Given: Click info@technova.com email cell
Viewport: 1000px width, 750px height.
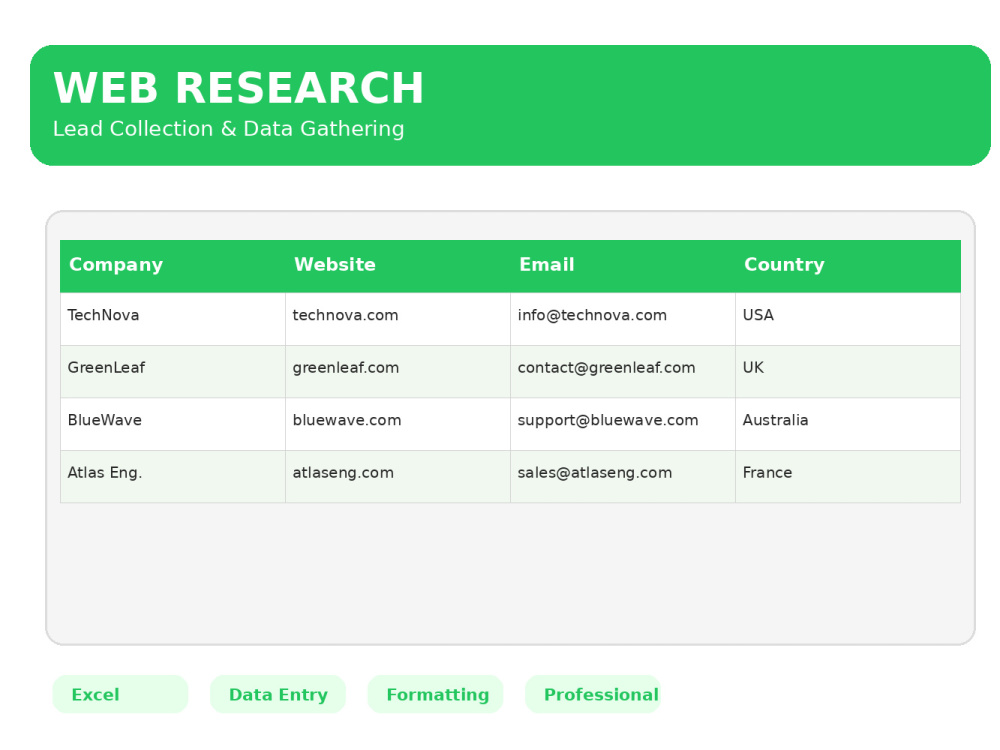Looking at the screenshot, I should (623, 319).
